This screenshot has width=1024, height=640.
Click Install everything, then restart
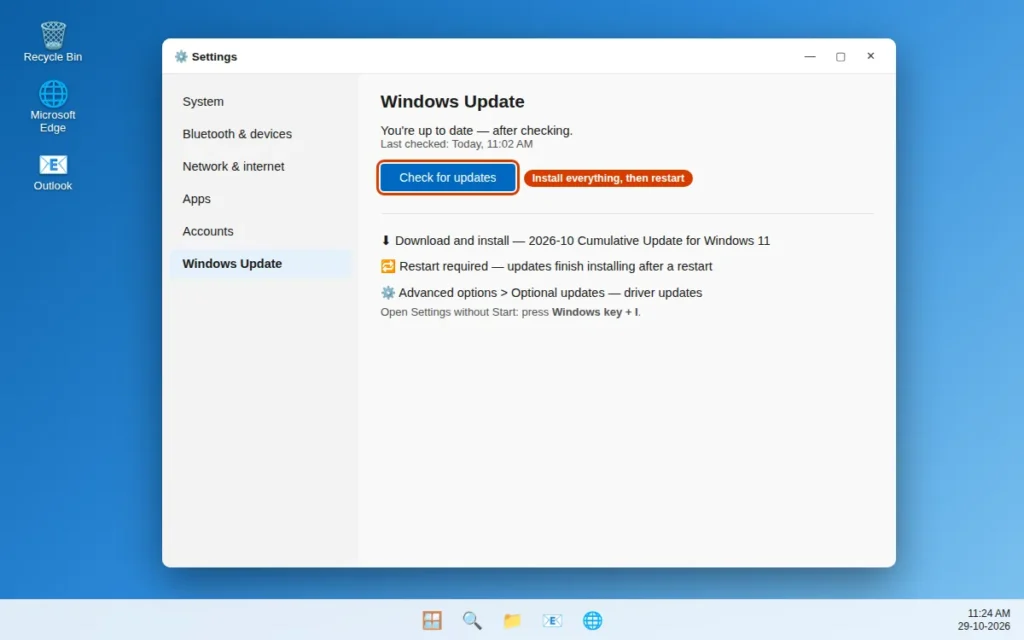pyautogui.click(x=608, y=178)
